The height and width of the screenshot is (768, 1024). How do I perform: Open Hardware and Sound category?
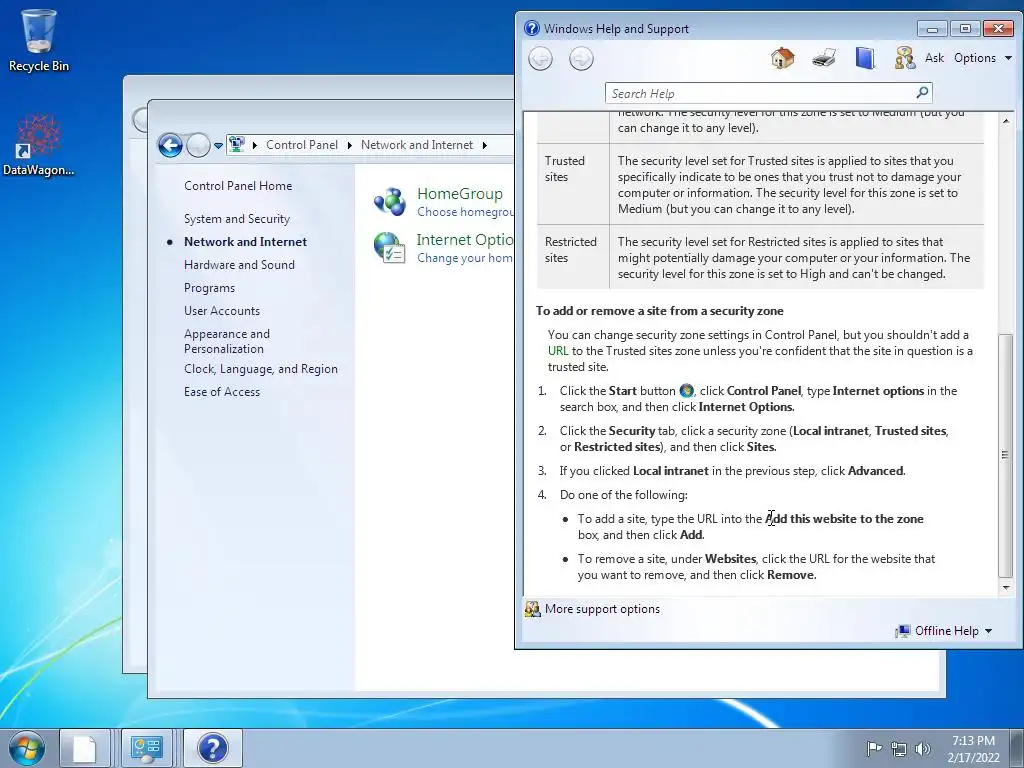(x=239, y=264)
